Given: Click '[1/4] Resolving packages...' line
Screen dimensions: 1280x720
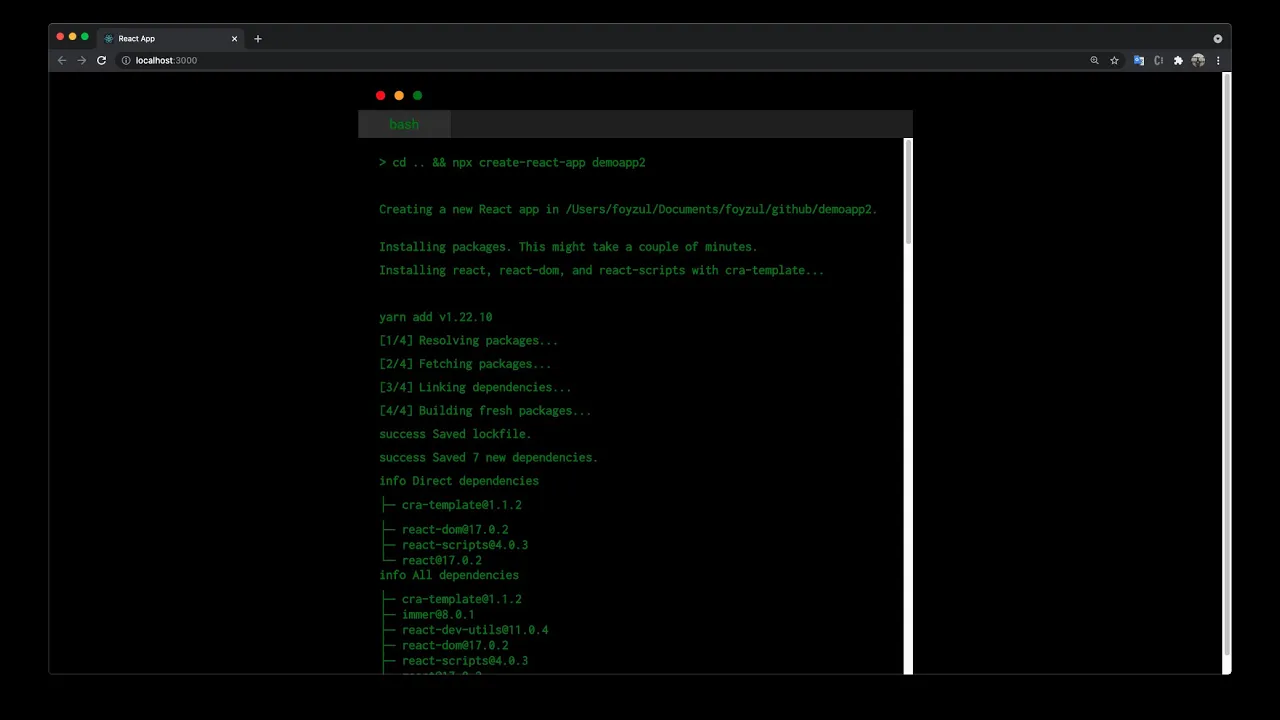Looking at the screenshot, I should (x=469, y=340).
